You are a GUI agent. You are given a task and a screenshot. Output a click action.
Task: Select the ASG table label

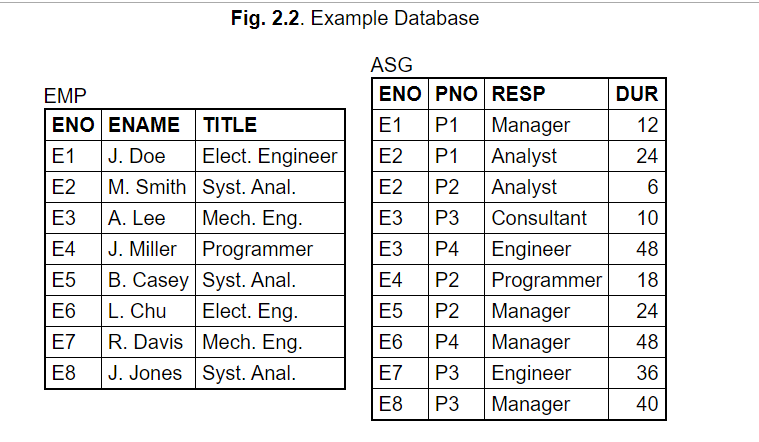tap(392, 65)
